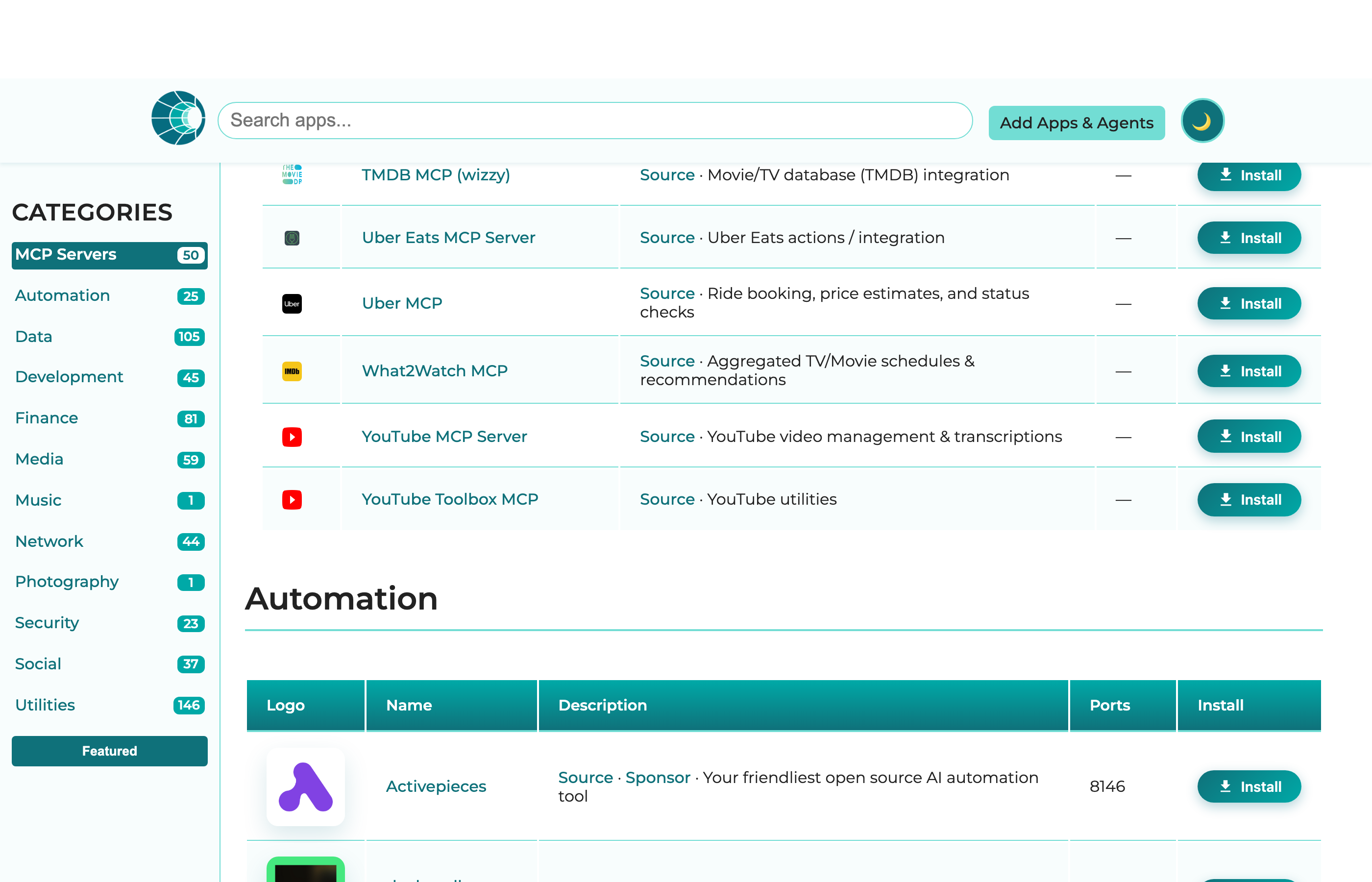
Task: Install What2Watch MCP
Action: [x=1249, y=371]
